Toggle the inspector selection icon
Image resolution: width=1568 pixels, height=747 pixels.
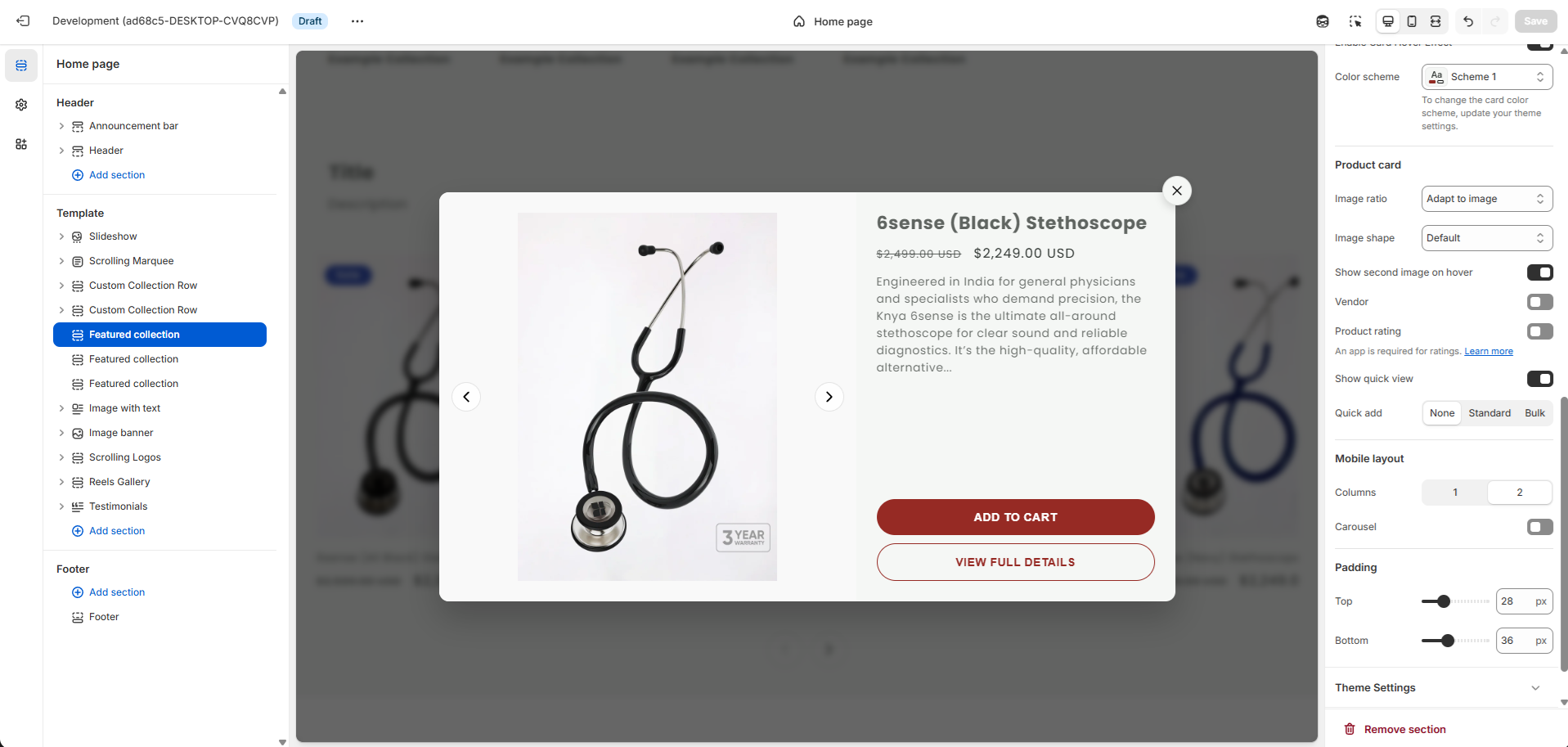coord(1355,21)
